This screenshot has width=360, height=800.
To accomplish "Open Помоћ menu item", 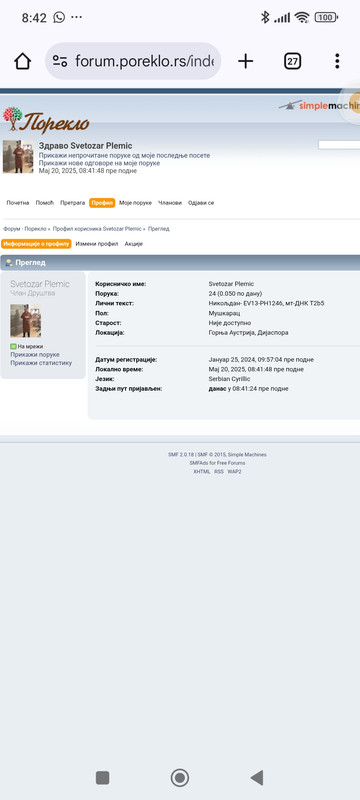I will click(44, 203).
